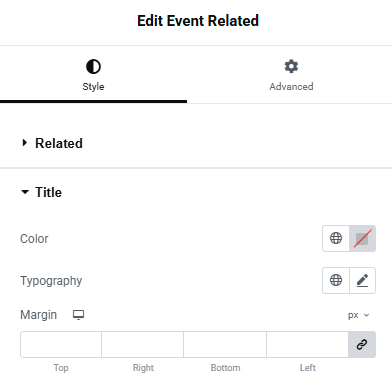
Task: Click the desktop responsive icon beside Margin
Action: pyautogui.click(x=79, y=315)
